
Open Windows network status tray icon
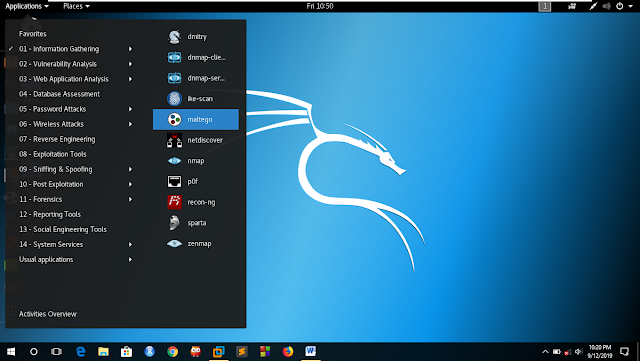(567, 352)
